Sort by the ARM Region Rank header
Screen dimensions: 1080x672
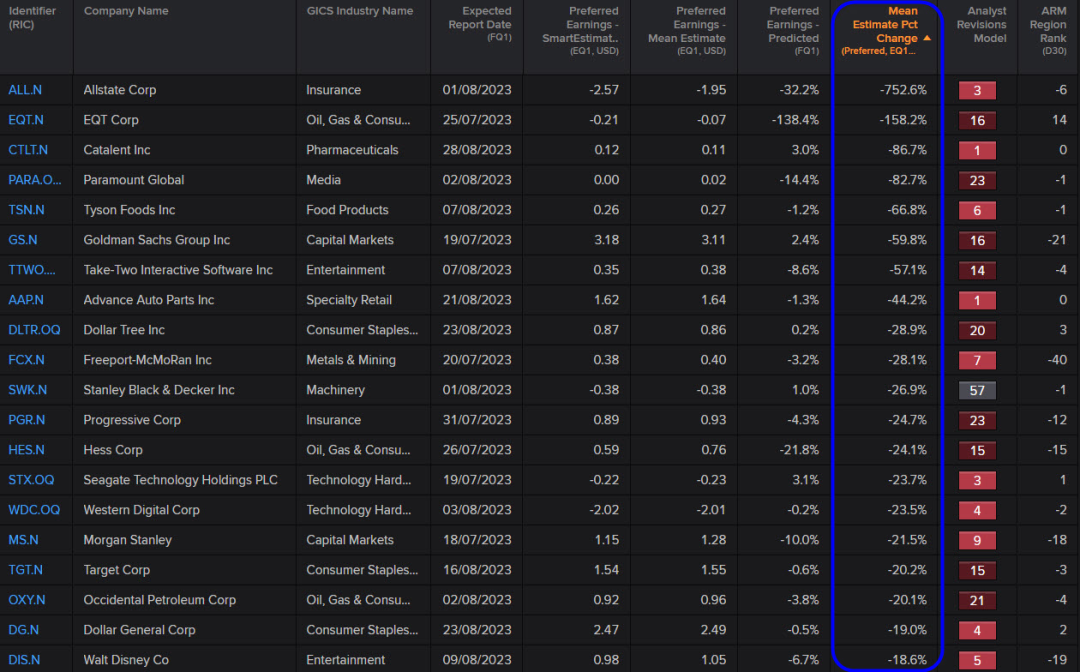(x=1048, y=30)
